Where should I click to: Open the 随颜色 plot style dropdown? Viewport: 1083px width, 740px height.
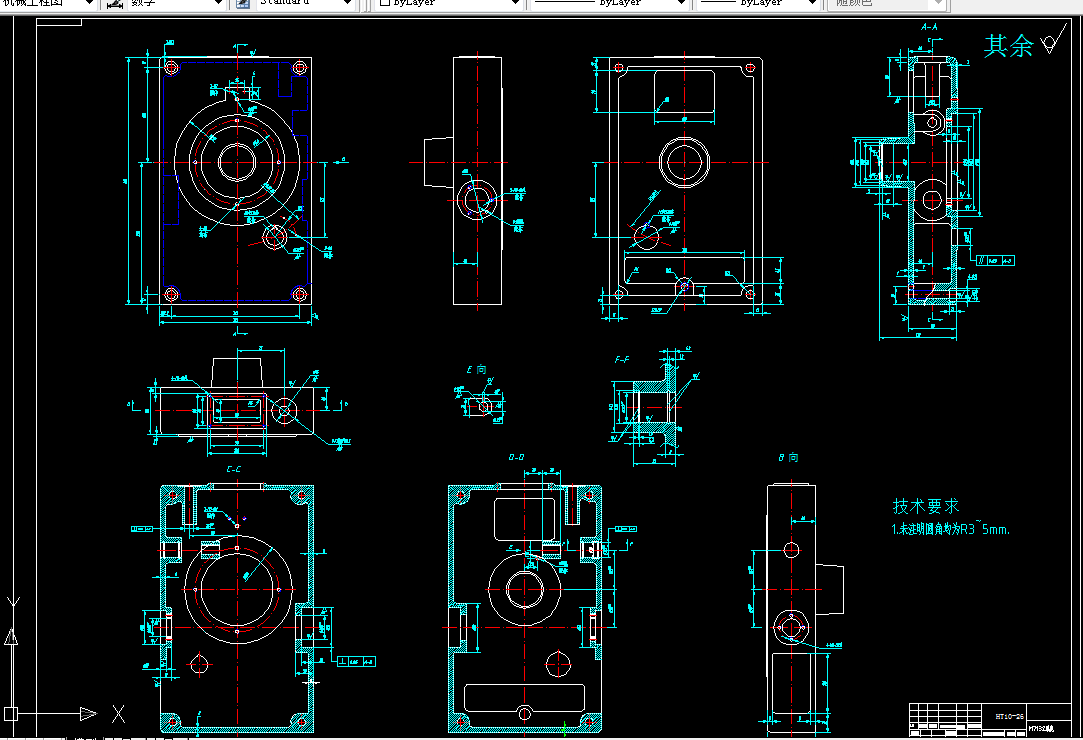tap(937, 3)
